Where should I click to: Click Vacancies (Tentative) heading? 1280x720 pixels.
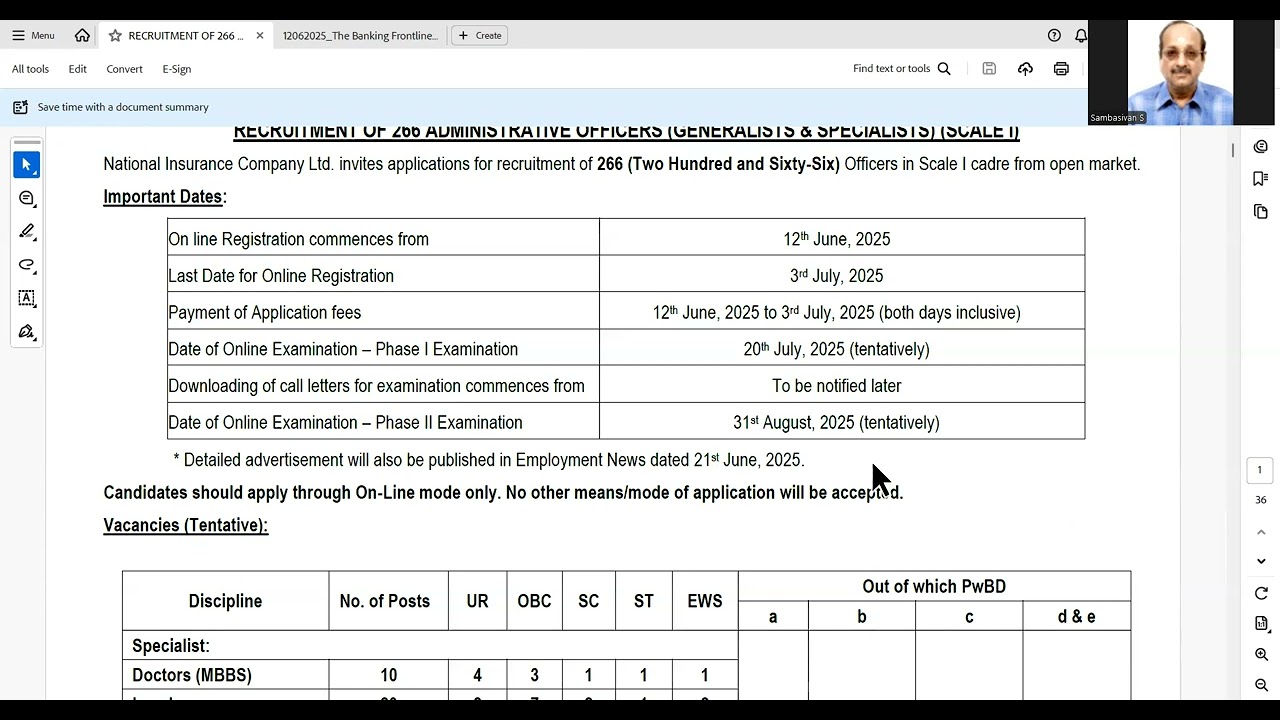186,525
